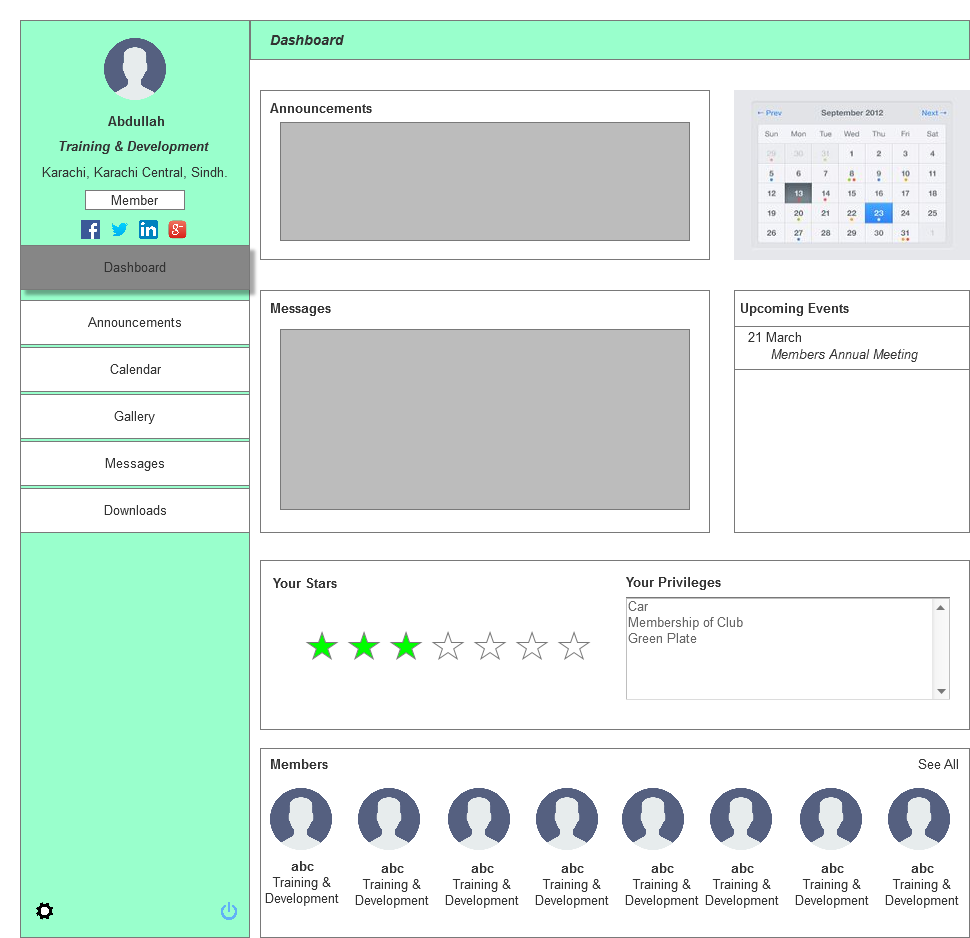
Task: Select Membership of Club privilege
Action: [685, 623]
